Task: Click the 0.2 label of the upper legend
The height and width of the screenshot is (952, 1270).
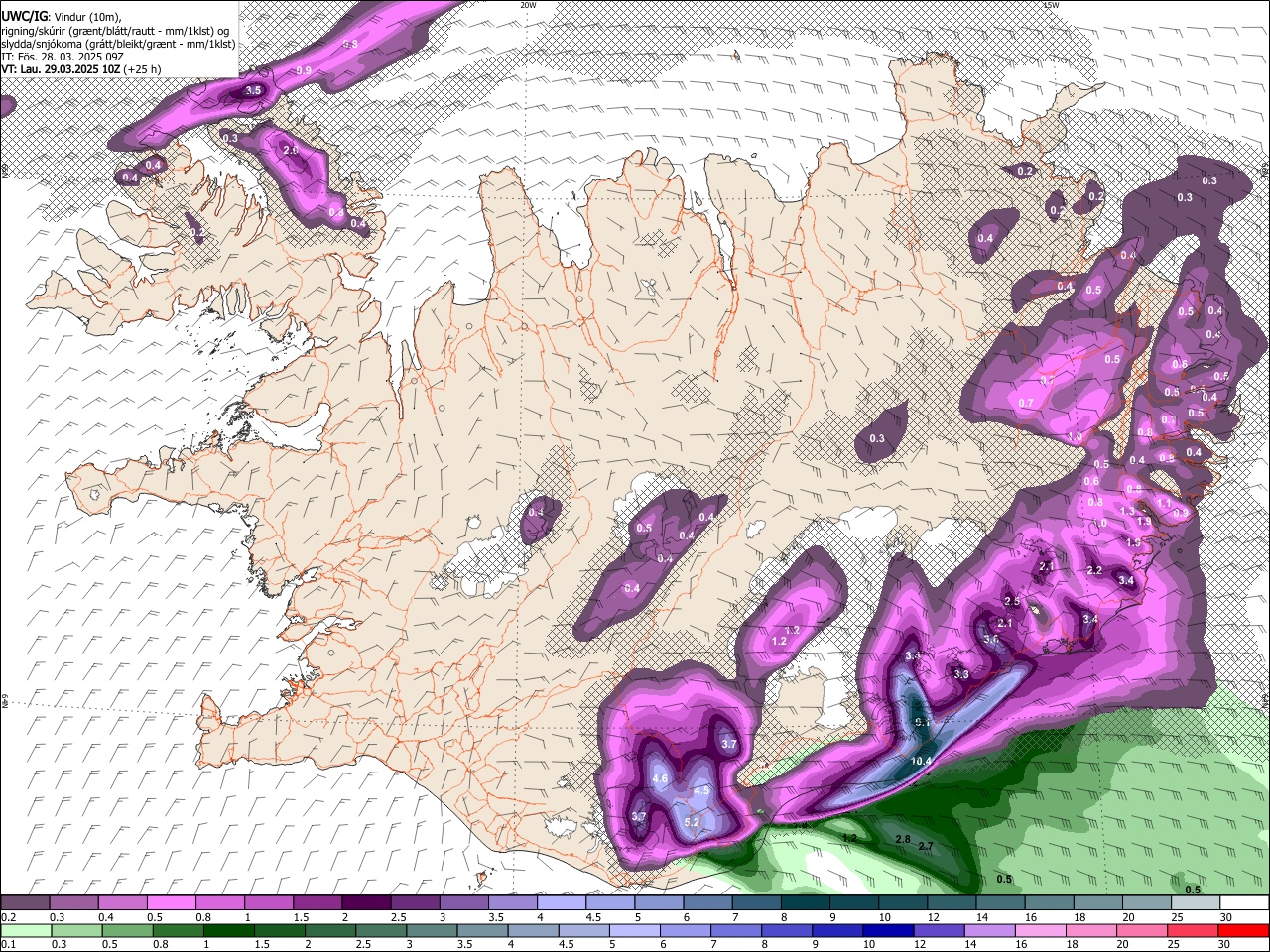Action: coord(9,917)
